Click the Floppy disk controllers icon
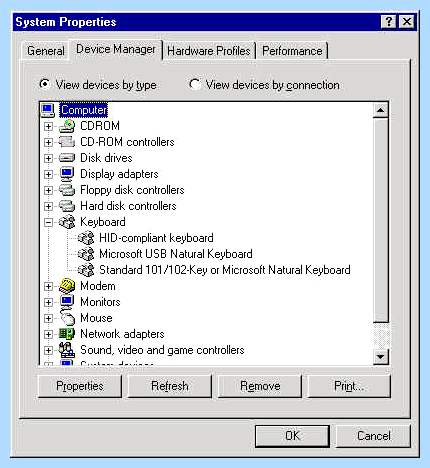The height and width of the screenshot is (468, 430). (x=67, y=190)
